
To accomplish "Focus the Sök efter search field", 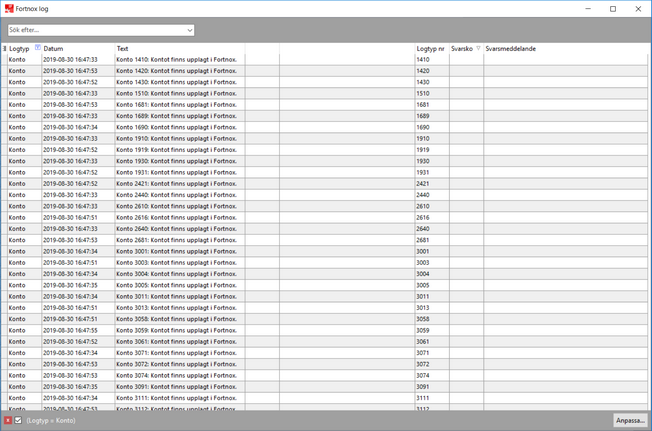I will coord(96,30).
